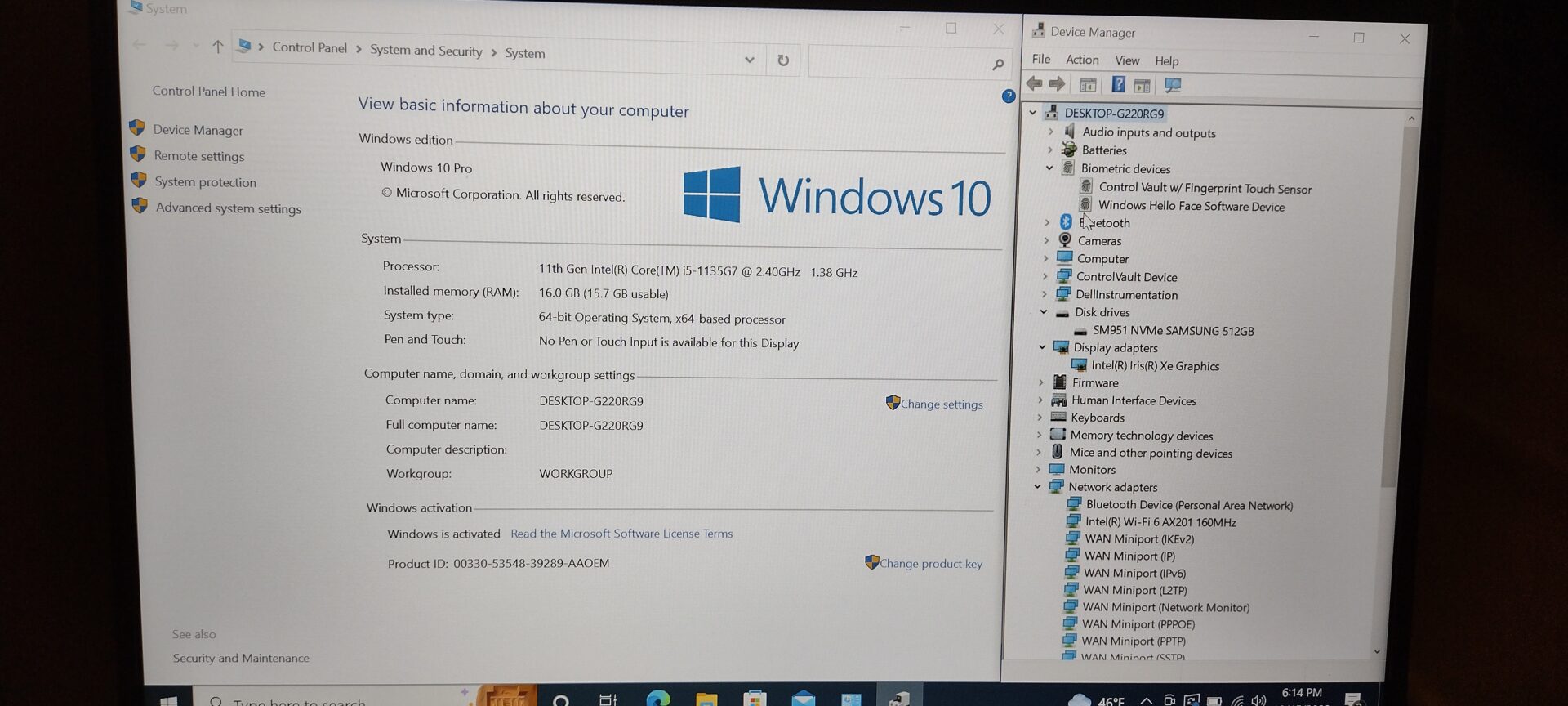Open Mail app from the taskbar
1568x706 pixels.
point(804,699)
